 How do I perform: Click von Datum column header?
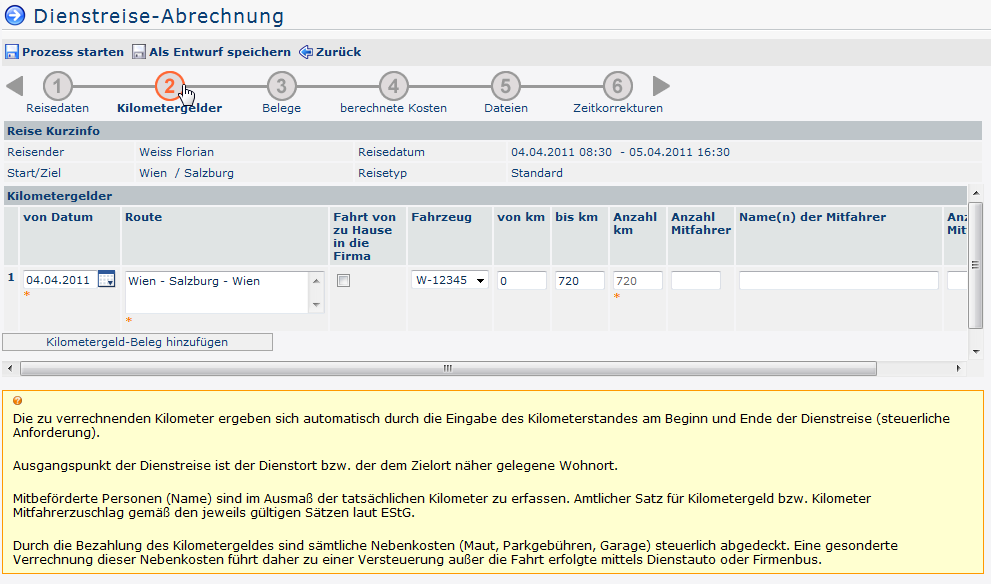pos(58,217)
